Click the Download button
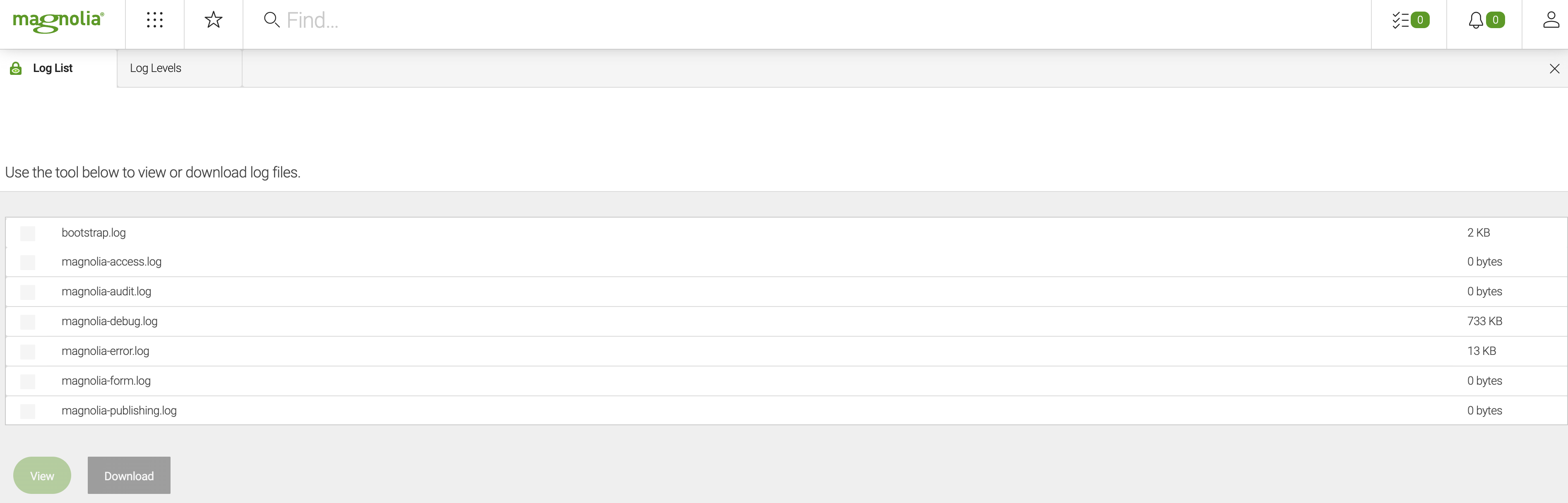The image size is (1568, 503). (128, 475)
